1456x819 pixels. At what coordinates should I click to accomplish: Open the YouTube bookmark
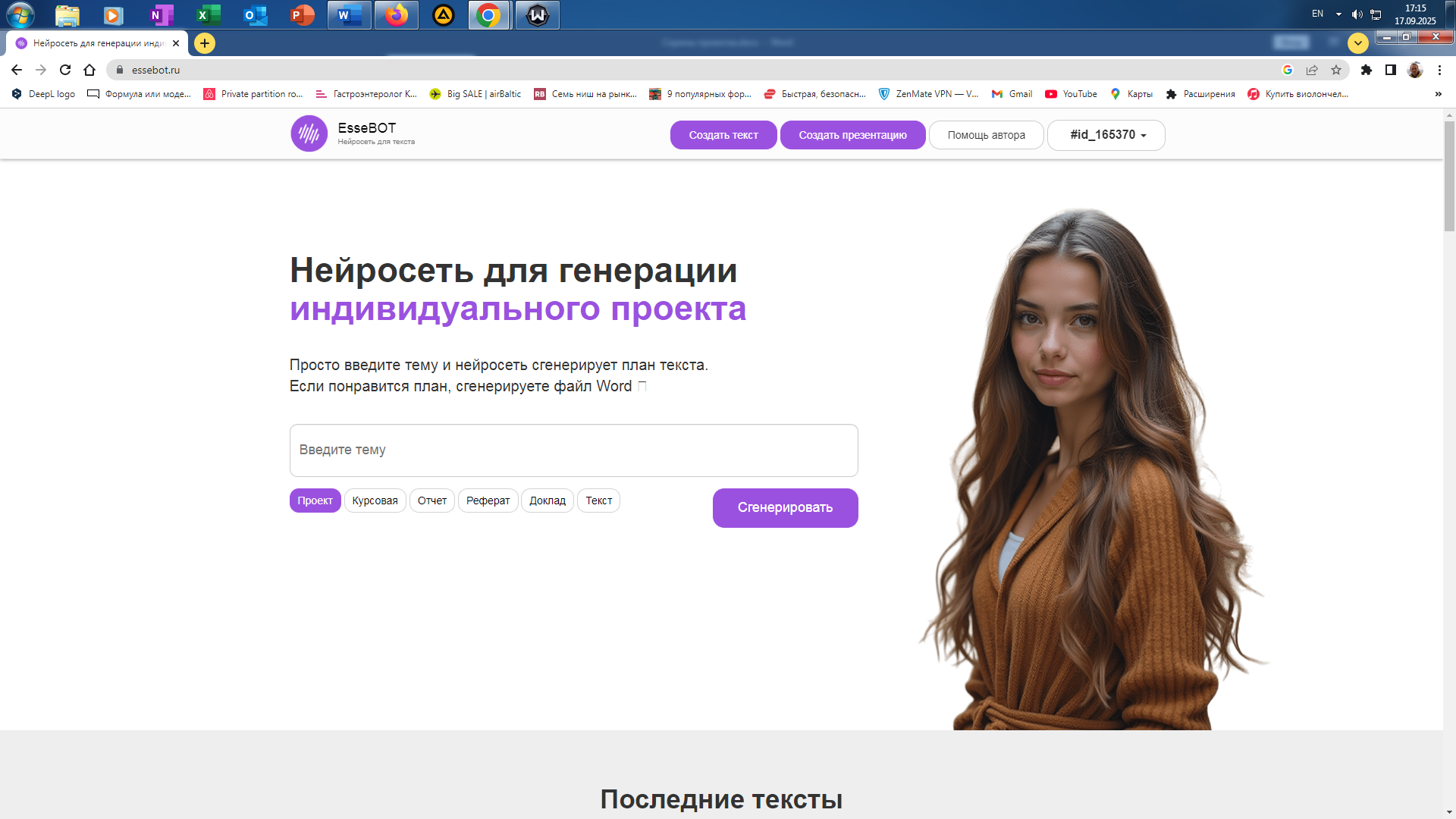tap(1071, 94)
